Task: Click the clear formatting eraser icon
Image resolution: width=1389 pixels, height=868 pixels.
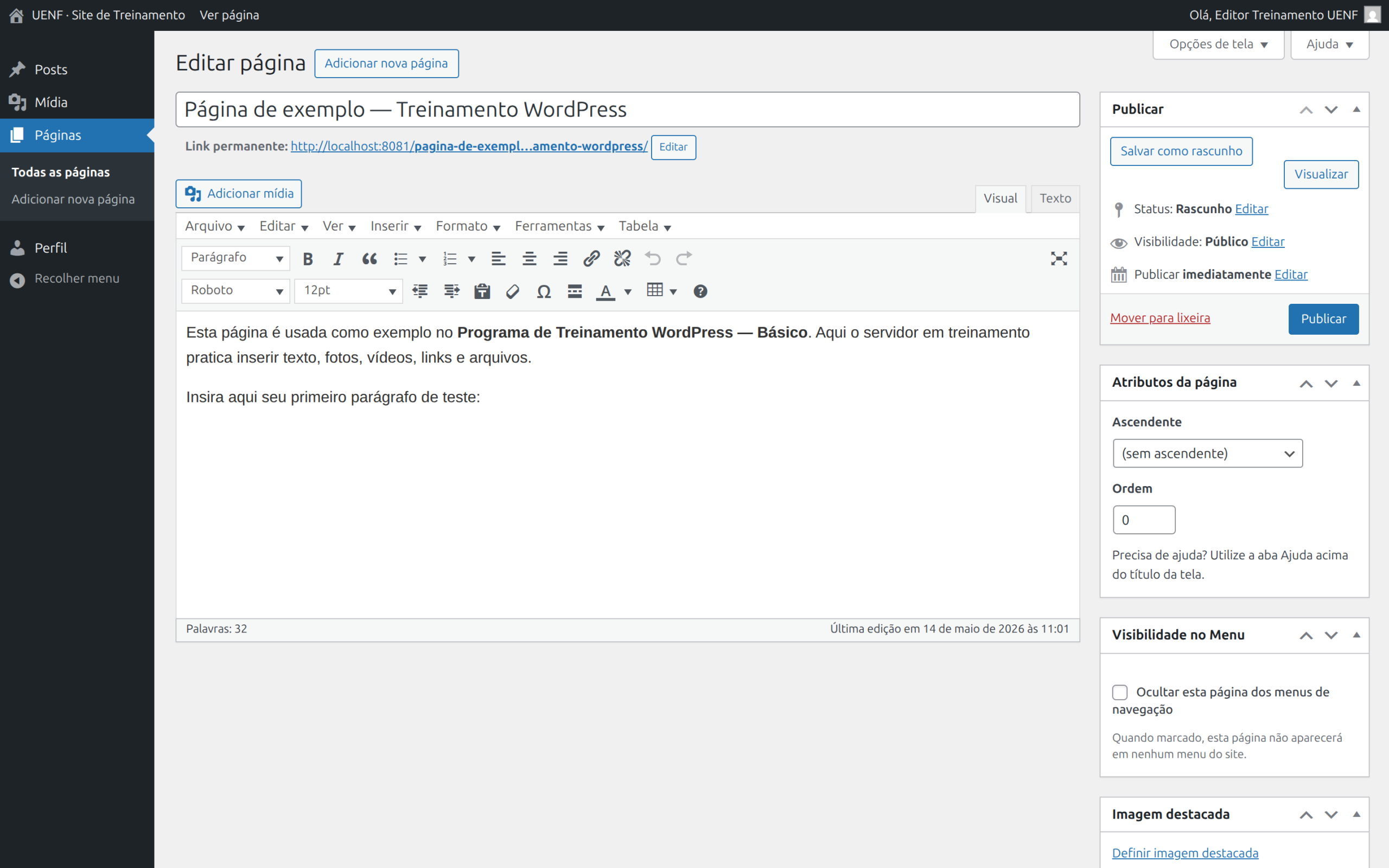Action: point(513,292)
